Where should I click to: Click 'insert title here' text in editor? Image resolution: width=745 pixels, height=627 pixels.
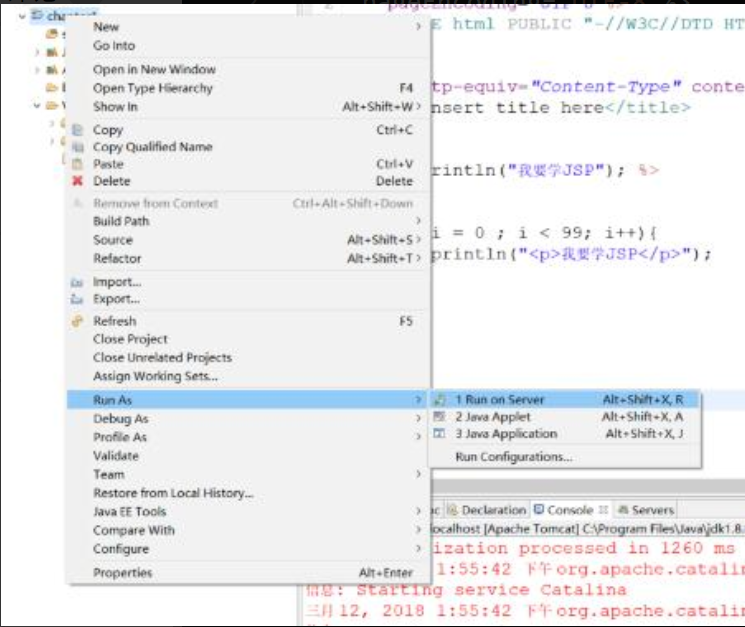tap(517, 108)
